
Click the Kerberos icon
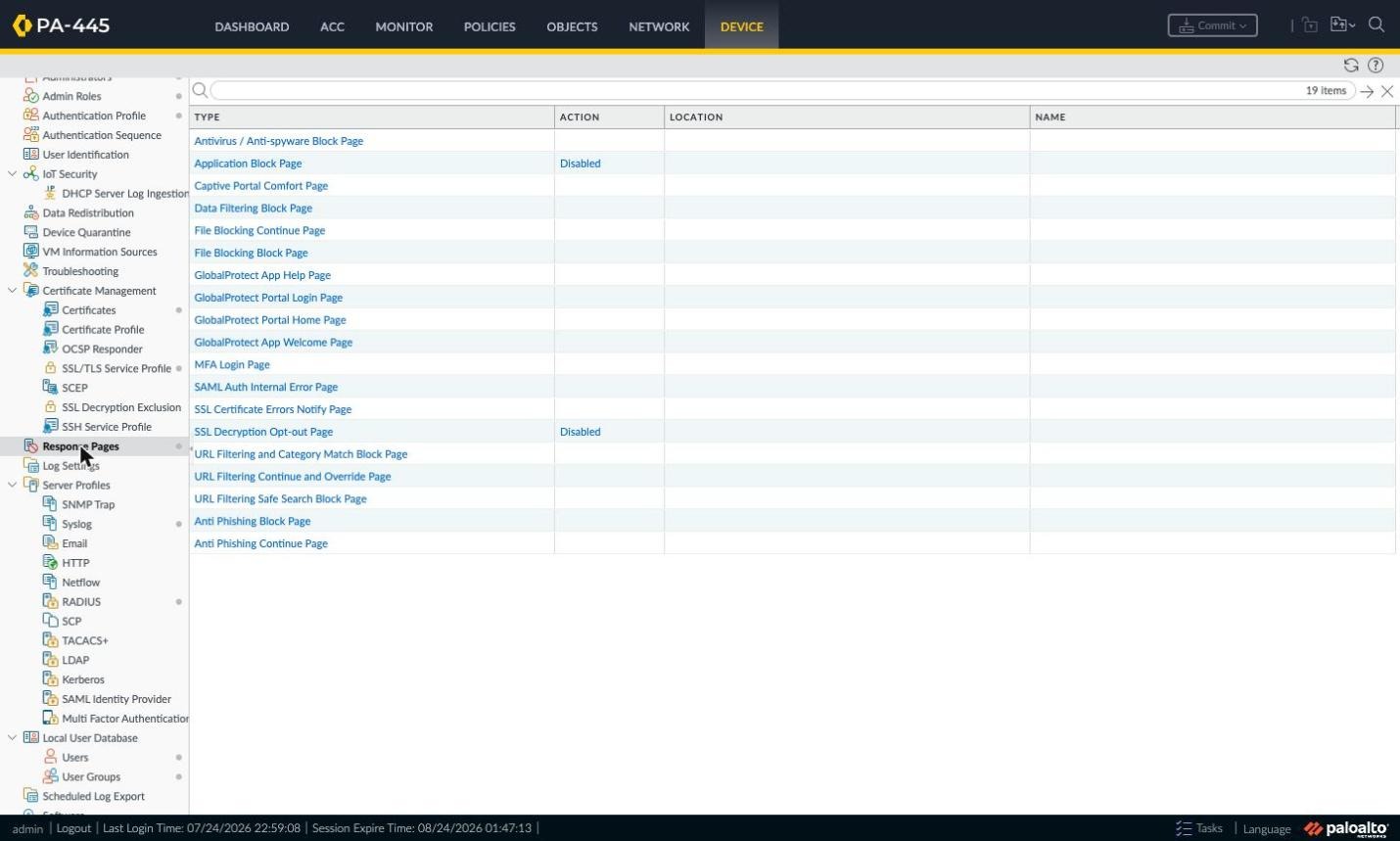(x=50, y=679)
